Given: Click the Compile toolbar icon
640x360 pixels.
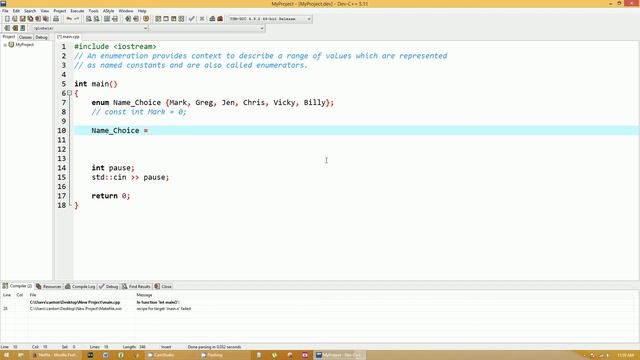Looking at the screenshot, I should (158, 19).
